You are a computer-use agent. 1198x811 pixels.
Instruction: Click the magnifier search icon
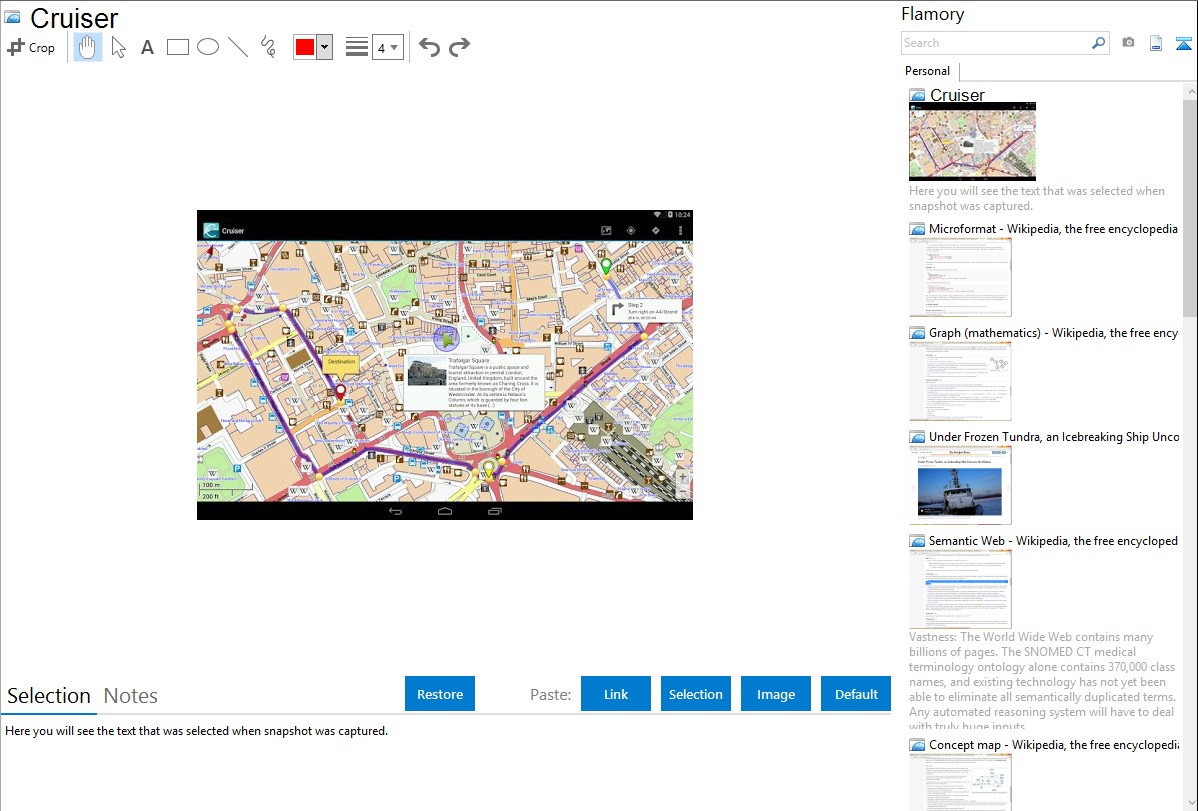coord(1098,43)
